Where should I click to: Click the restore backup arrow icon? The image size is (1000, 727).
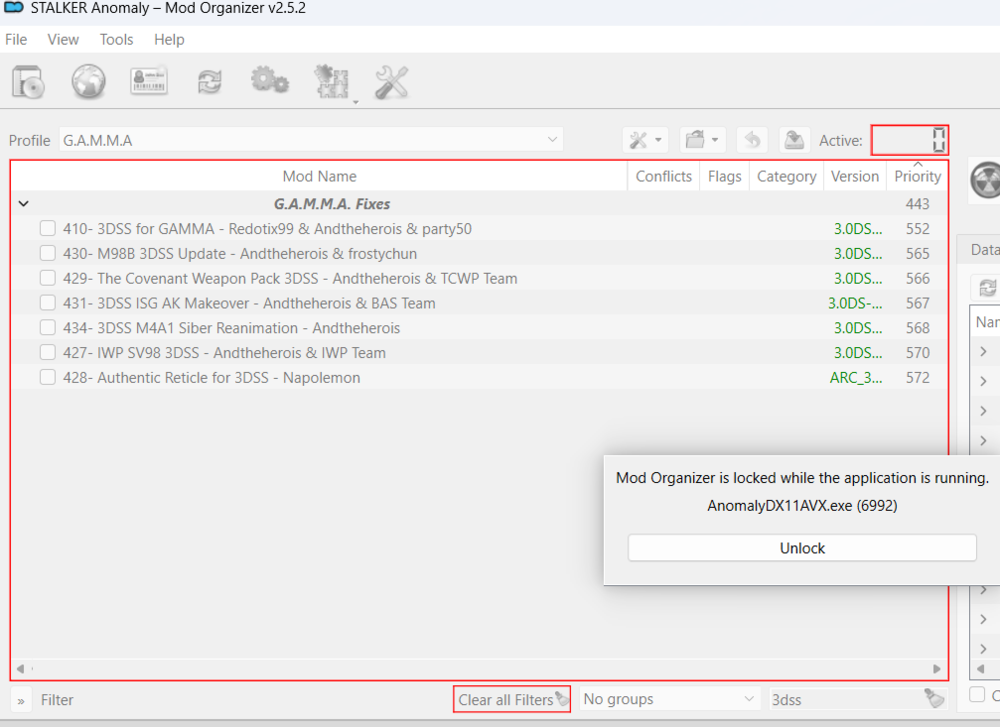pos(752,140)
